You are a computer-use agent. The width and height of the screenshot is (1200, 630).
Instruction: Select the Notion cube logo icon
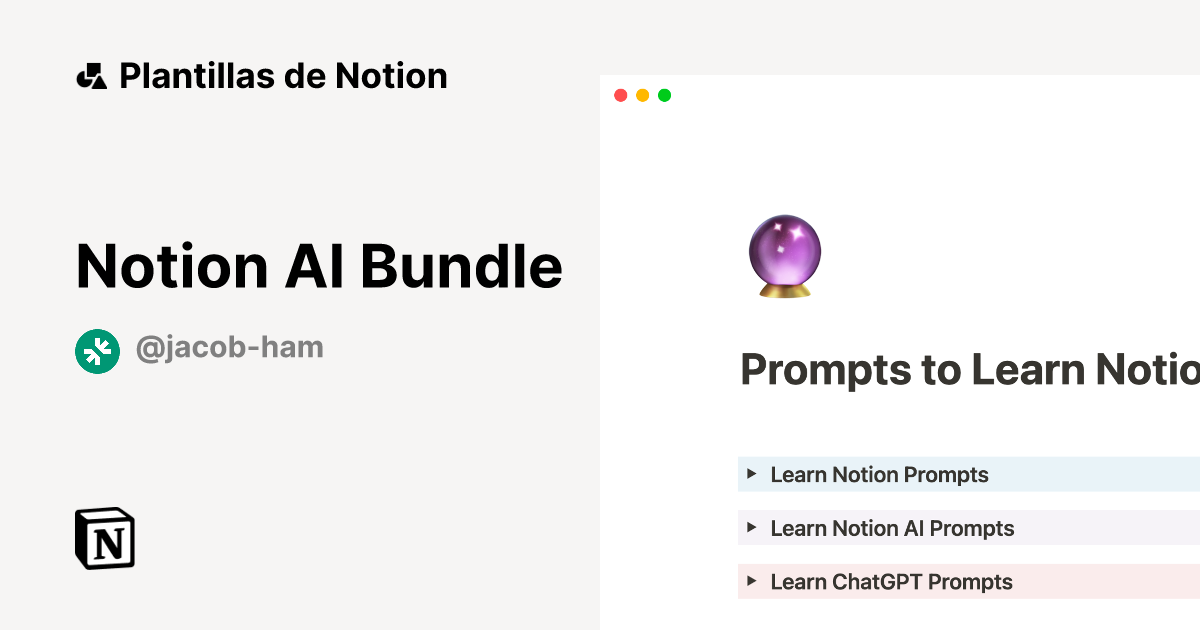point(106,538)
